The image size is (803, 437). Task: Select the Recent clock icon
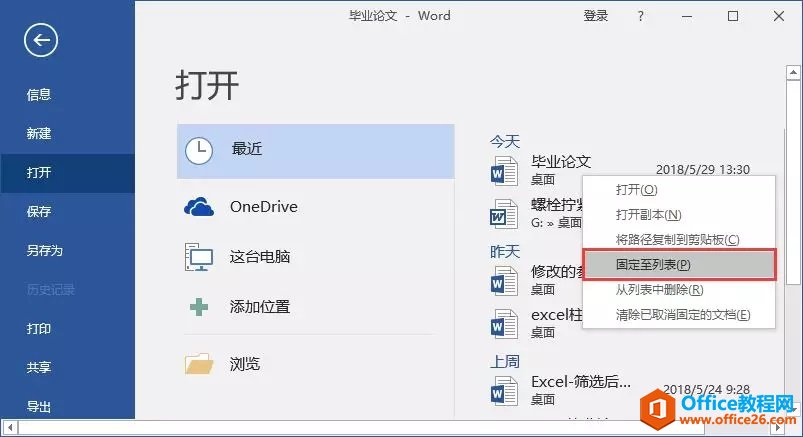coord(199,151)
